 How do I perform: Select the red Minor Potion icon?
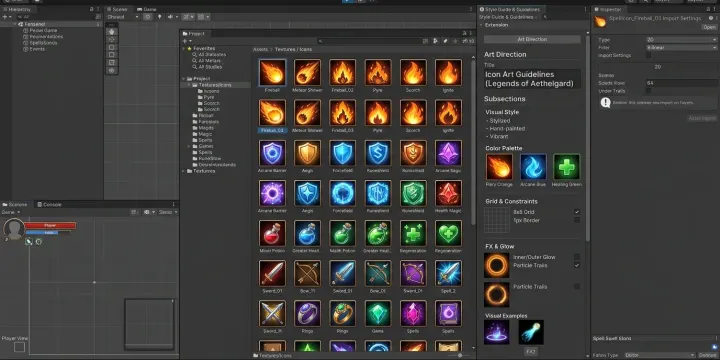pyautogui.click(x=272, y=233)
